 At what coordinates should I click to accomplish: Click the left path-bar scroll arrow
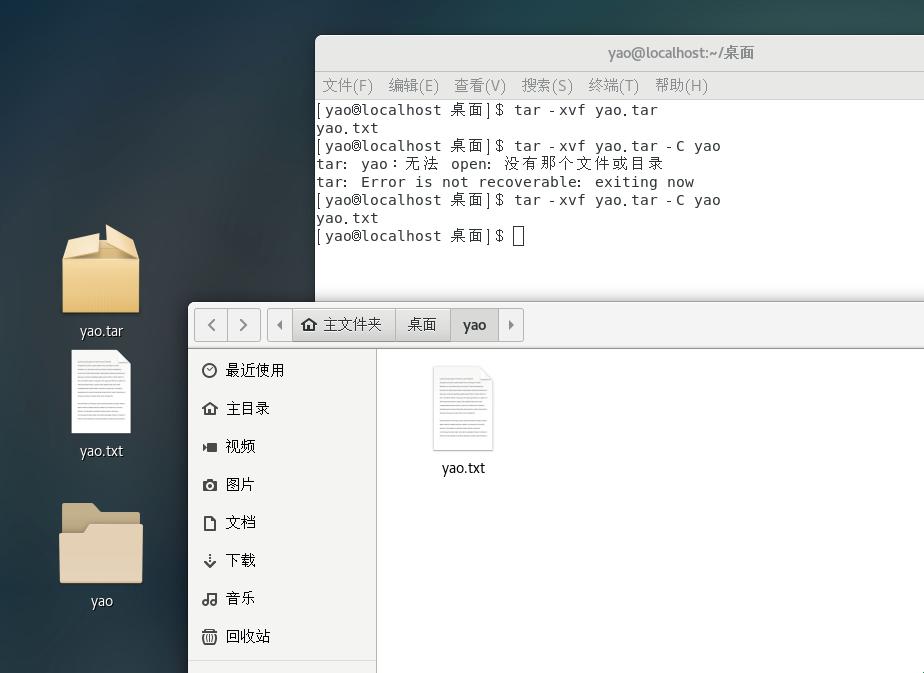click(x=280, y=325)
